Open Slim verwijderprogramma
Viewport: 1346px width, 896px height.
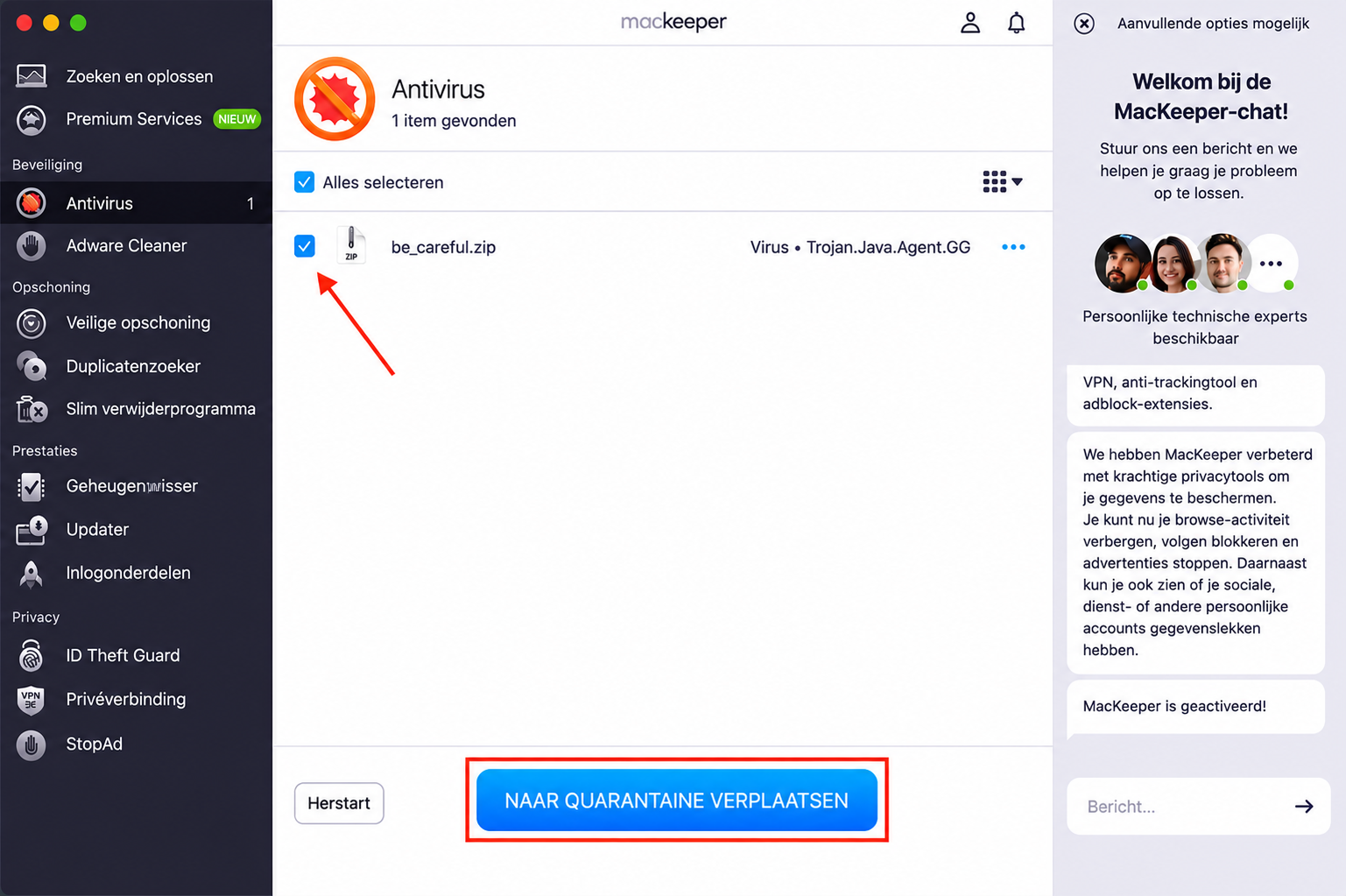(x=161, y=409)
